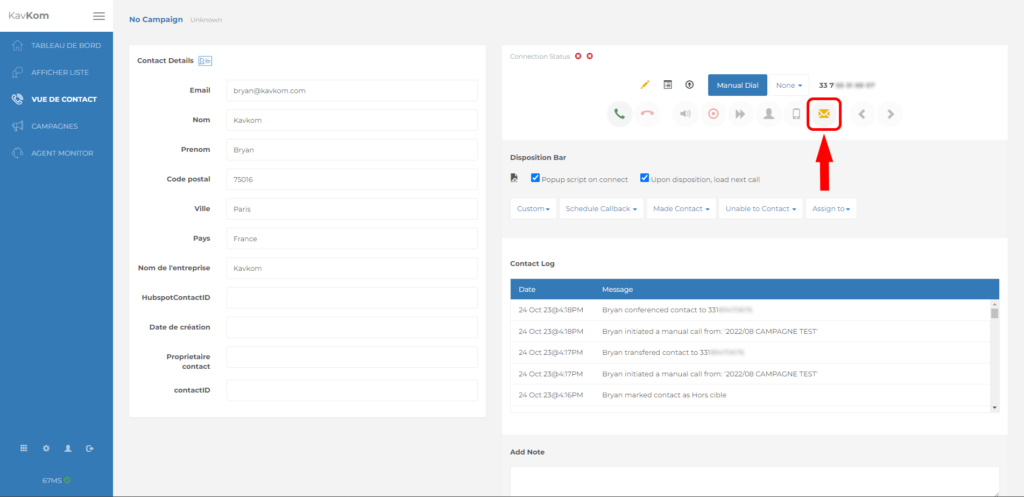Go to next contact with right arrow
1024x497 pixels.
(889, 114)
